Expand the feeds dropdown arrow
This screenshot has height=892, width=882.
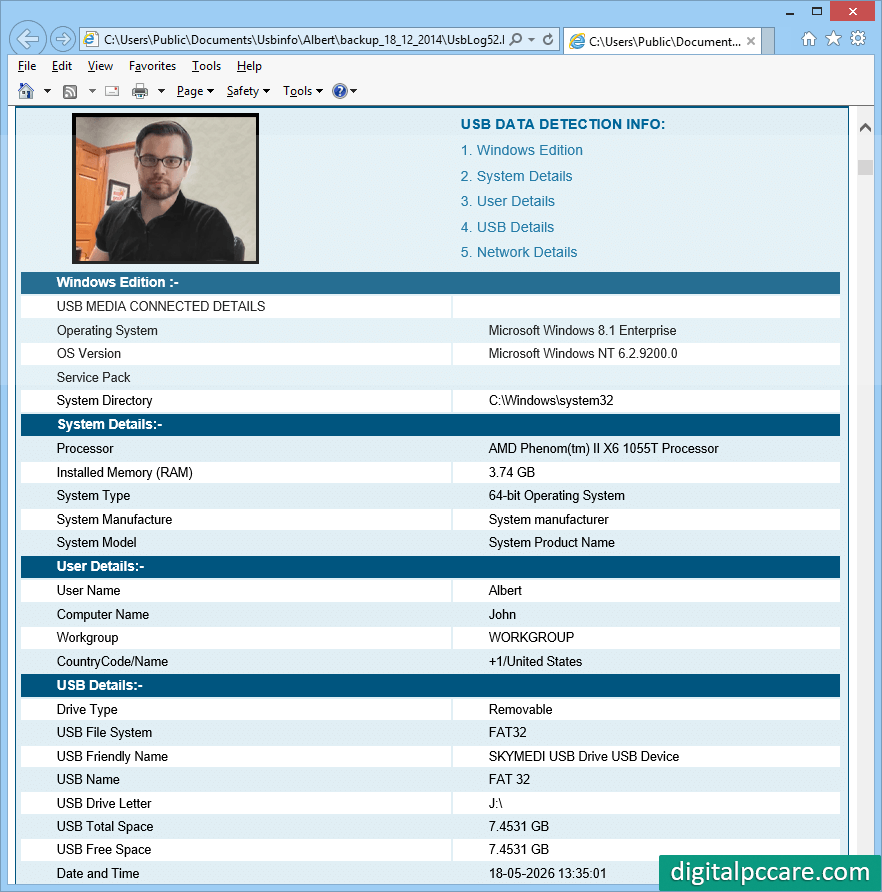point(92,91)
